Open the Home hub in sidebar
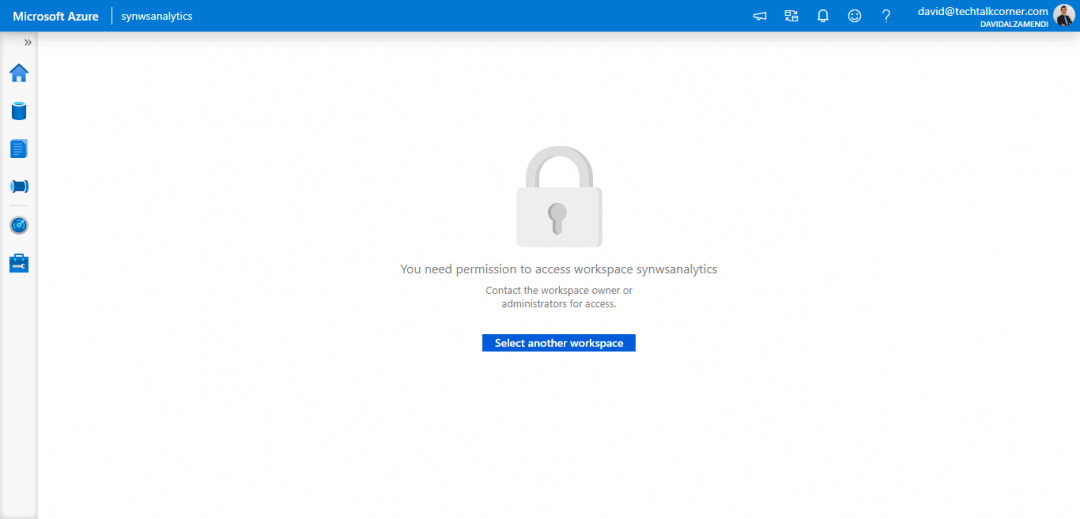Image resolution: width=1080 pixels, height=519 pixels. click(x=19, y=73)
